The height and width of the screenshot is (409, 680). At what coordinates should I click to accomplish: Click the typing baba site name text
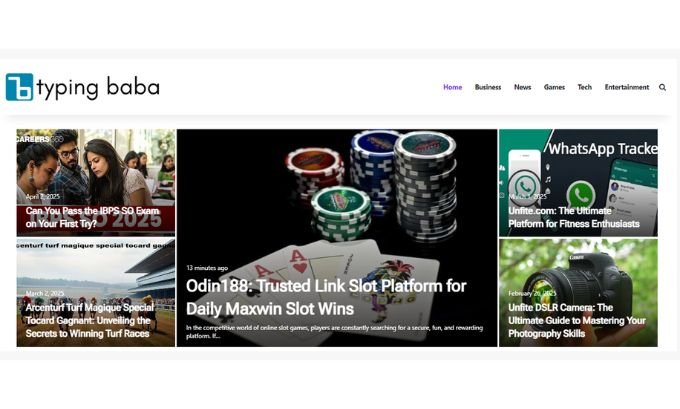98,88
